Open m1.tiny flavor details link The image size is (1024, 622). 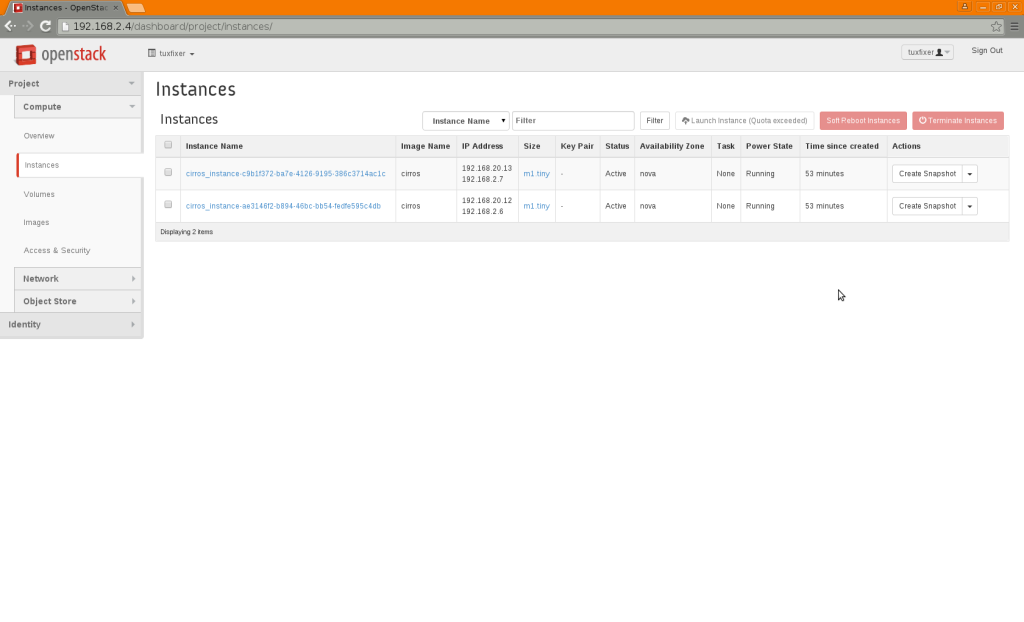point(536,173)
